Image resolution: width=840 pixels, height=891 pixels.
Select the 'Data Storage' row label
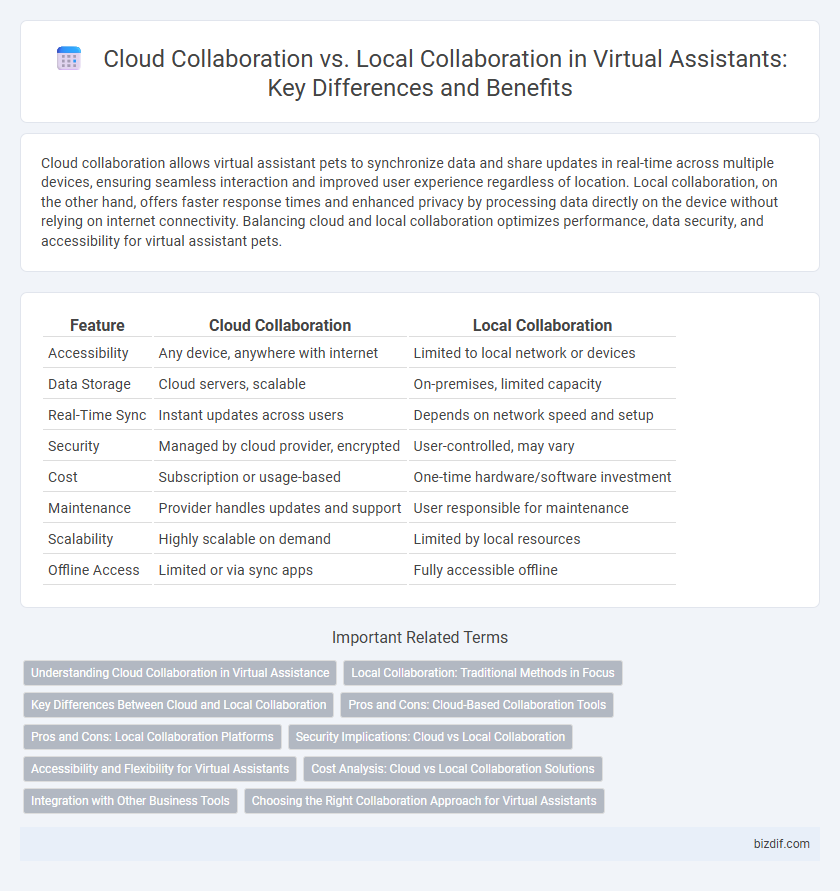coord(89,384)
